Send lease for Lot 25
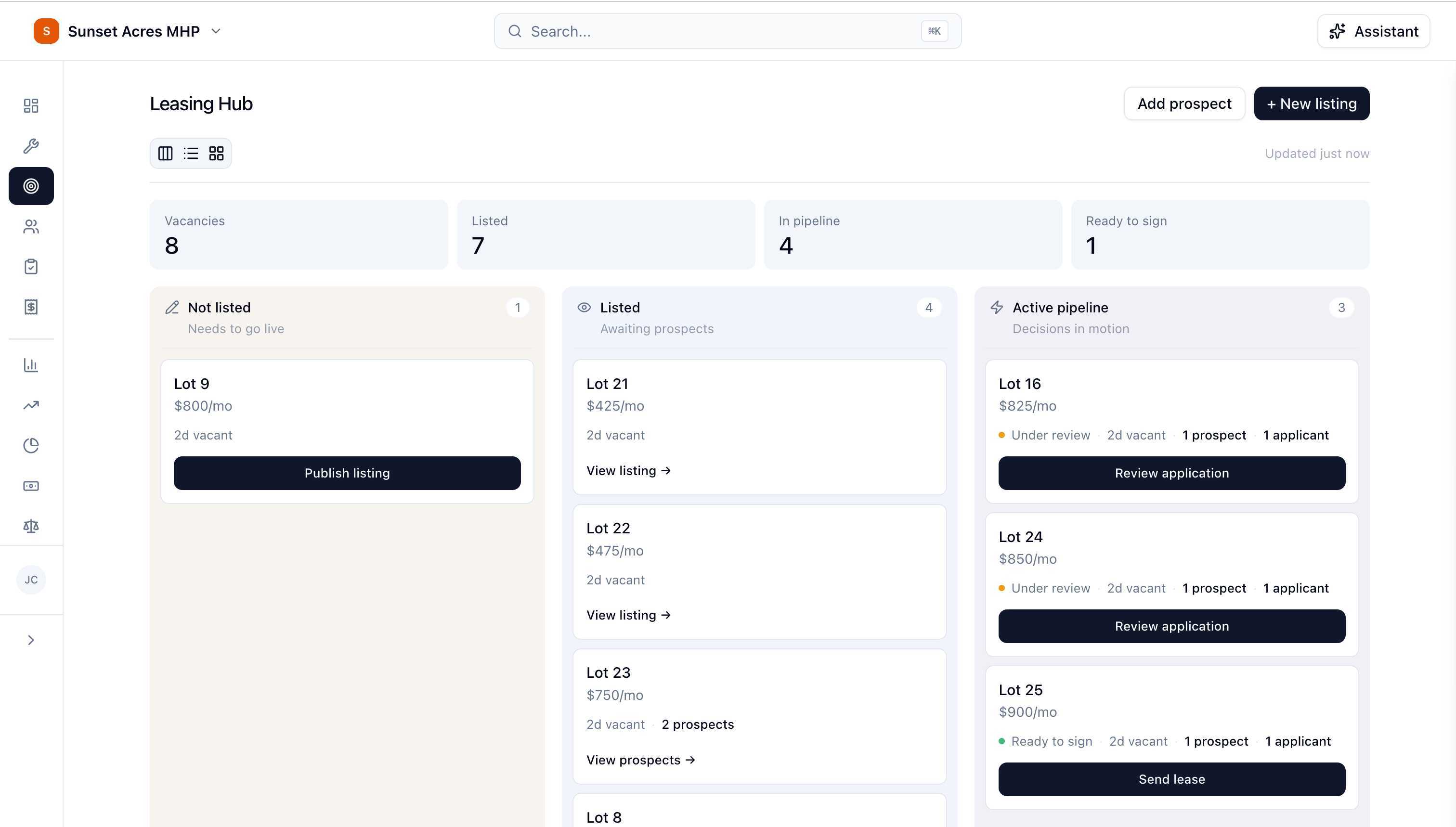This screenshot has height=827, width=1456. 1171,779
